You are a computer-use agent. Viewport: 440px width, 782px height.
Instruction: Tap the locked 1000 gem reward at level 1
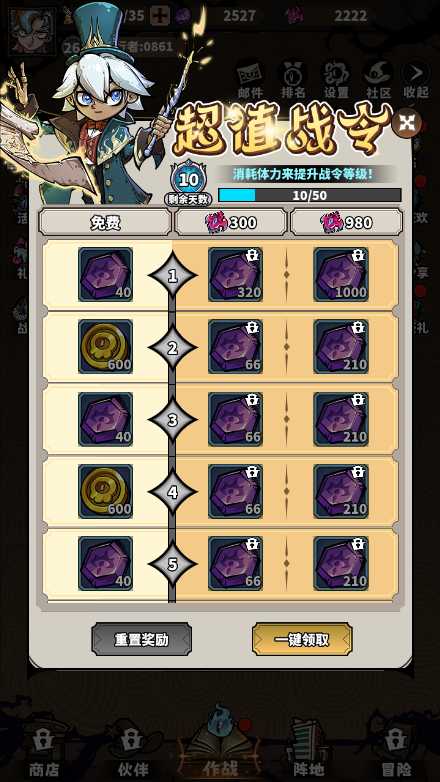click(x=341, y=275)
